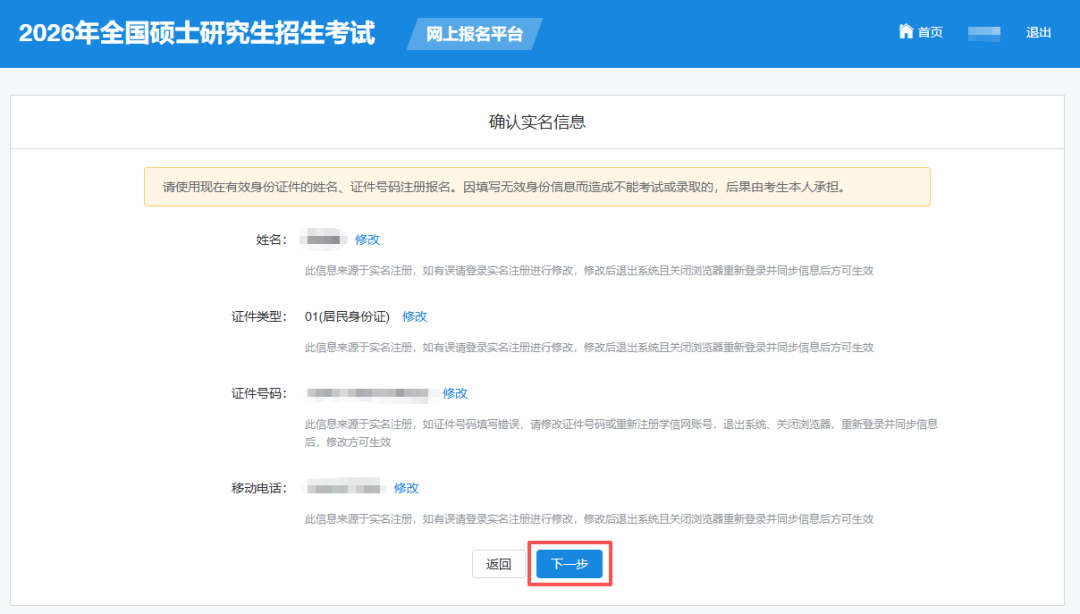
Task: Click the home icon in the header
Action: pyautogui.click(x=906, y=32)
